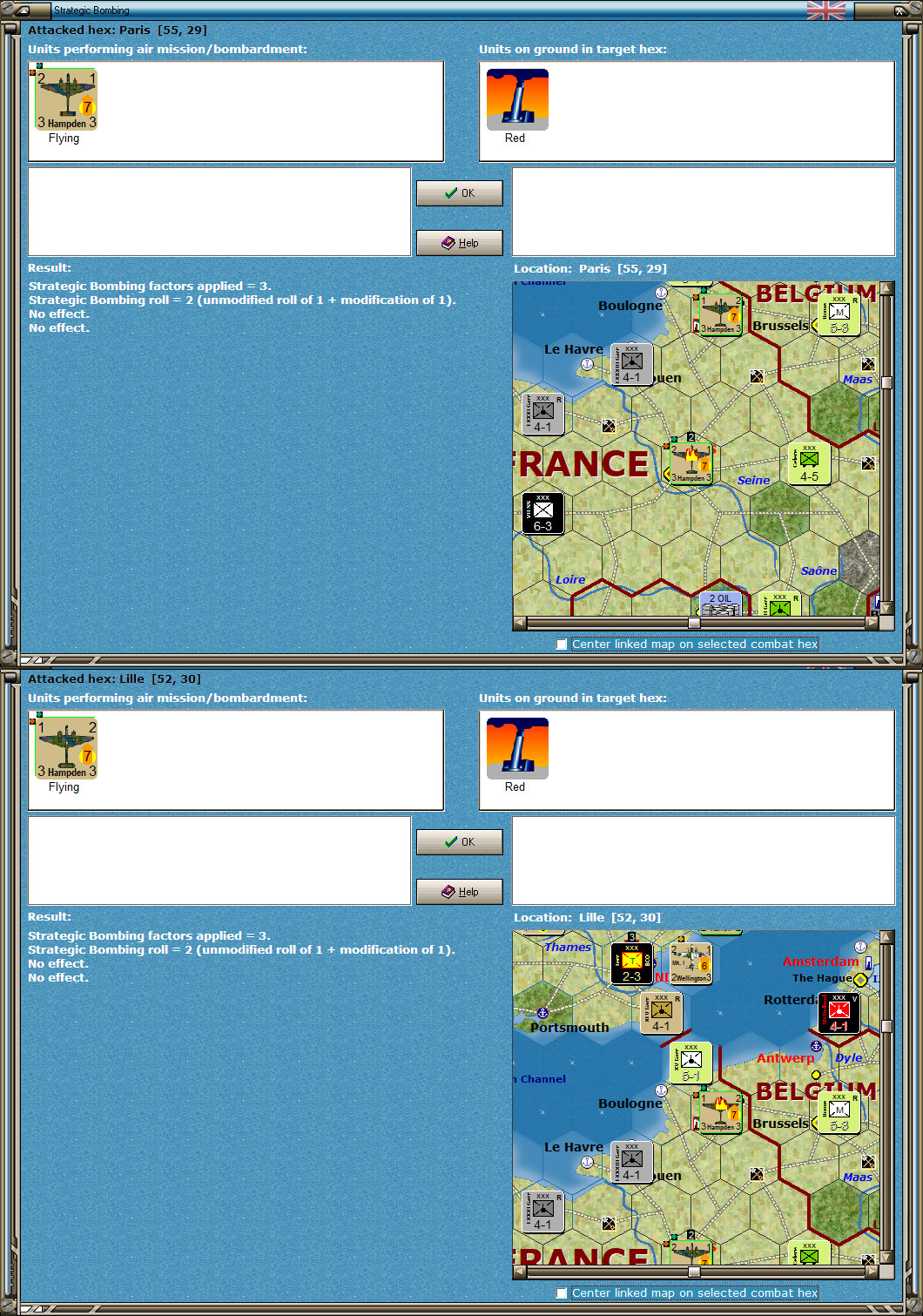Click the Lille map's horizontal scrollbar right arrow
Viewport: 923px width, 1316px height.
click(872, 1272)
